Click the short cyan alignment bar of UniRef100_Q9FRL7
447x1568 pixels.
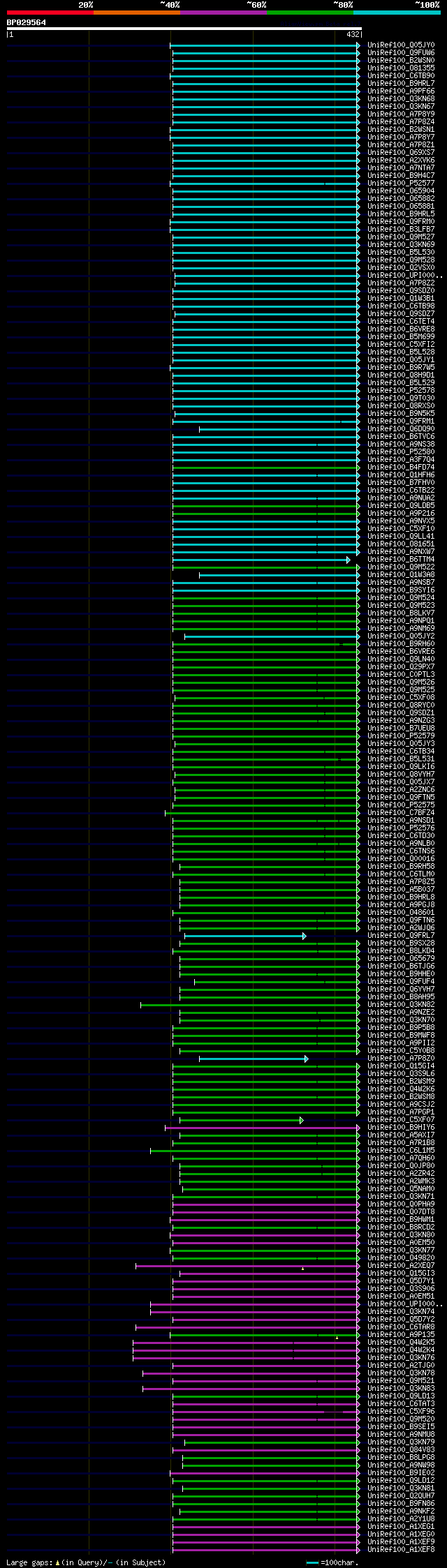245,936
